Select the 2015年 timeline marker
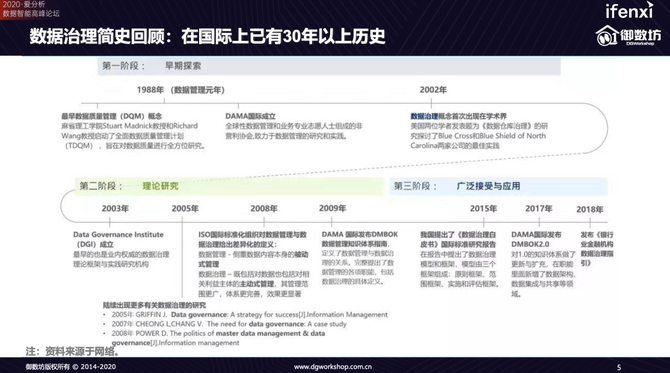This screenshot has width=670, height=373. click(x=483, y=209)
